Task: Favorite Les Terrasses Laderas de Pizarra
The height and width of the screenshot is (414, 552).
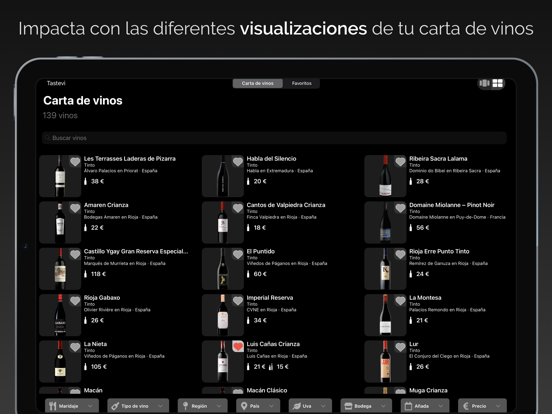Action: click(x=75, y=162)
